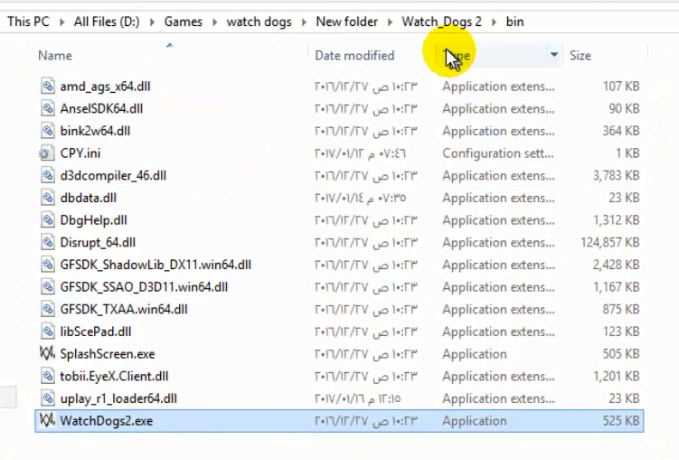Viewport: 679px width, 460px height.
Task: Select the uplay_r1_loader64.dll file icon
Action: click(48, 398)
